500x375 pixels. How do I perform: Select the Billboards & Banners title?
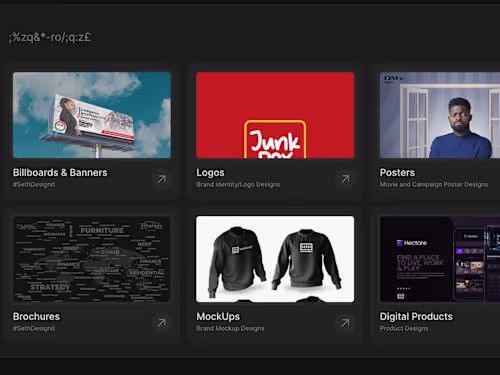pos(60,173)
